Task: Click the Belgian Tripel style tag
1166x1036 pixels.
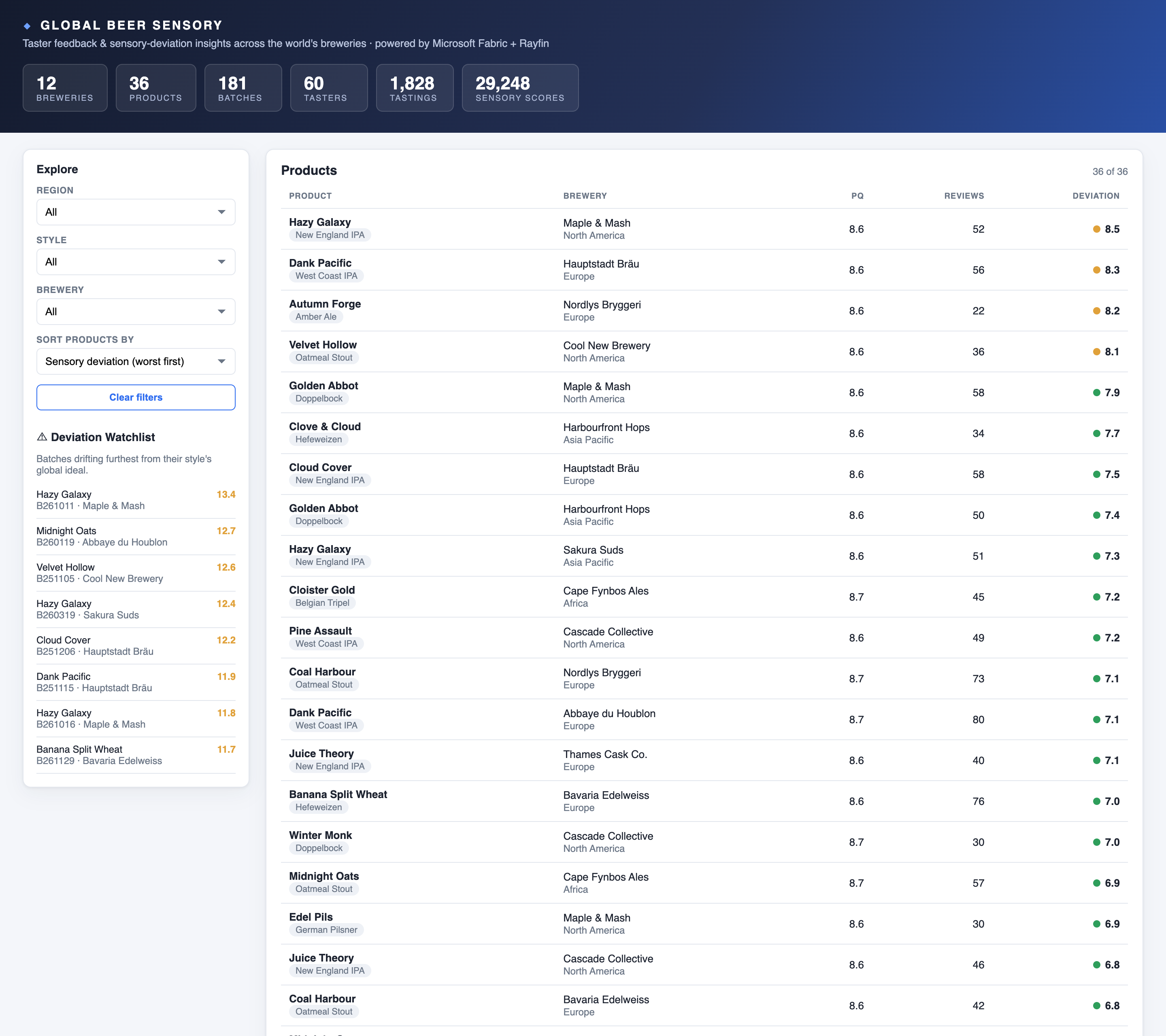Action: [x=322, y=603]
